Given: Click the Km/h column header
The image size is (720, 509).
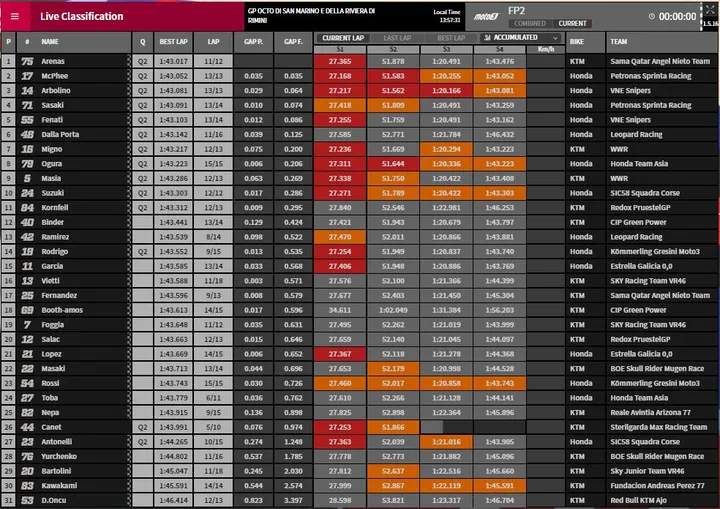Looking at the screenshot, I should point(546,49).
